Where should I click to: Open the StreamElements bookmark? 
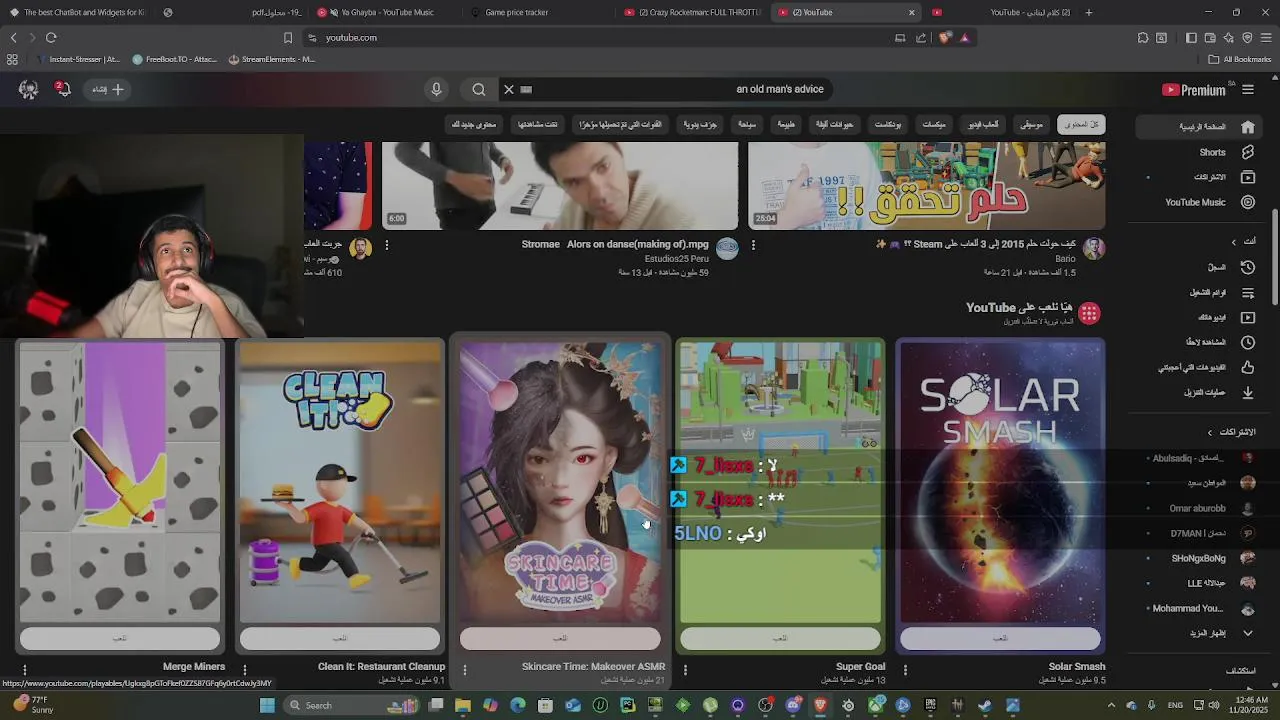271,59
